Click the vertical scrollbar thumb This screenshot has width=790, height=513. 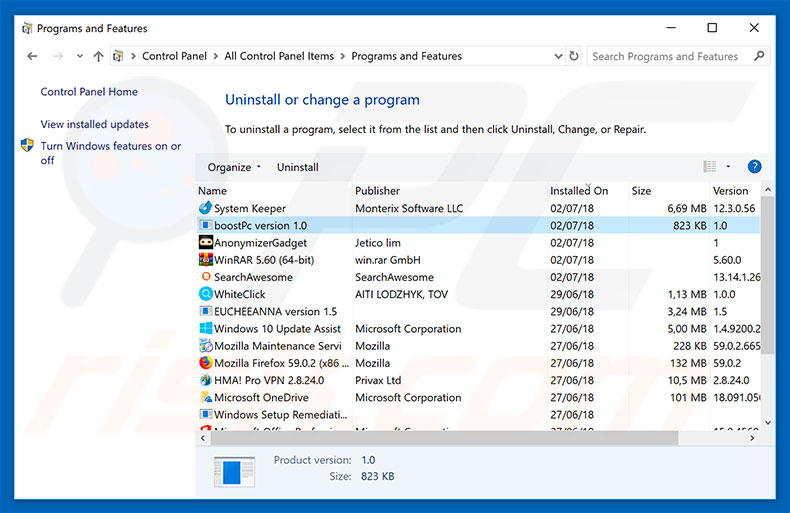767,275
